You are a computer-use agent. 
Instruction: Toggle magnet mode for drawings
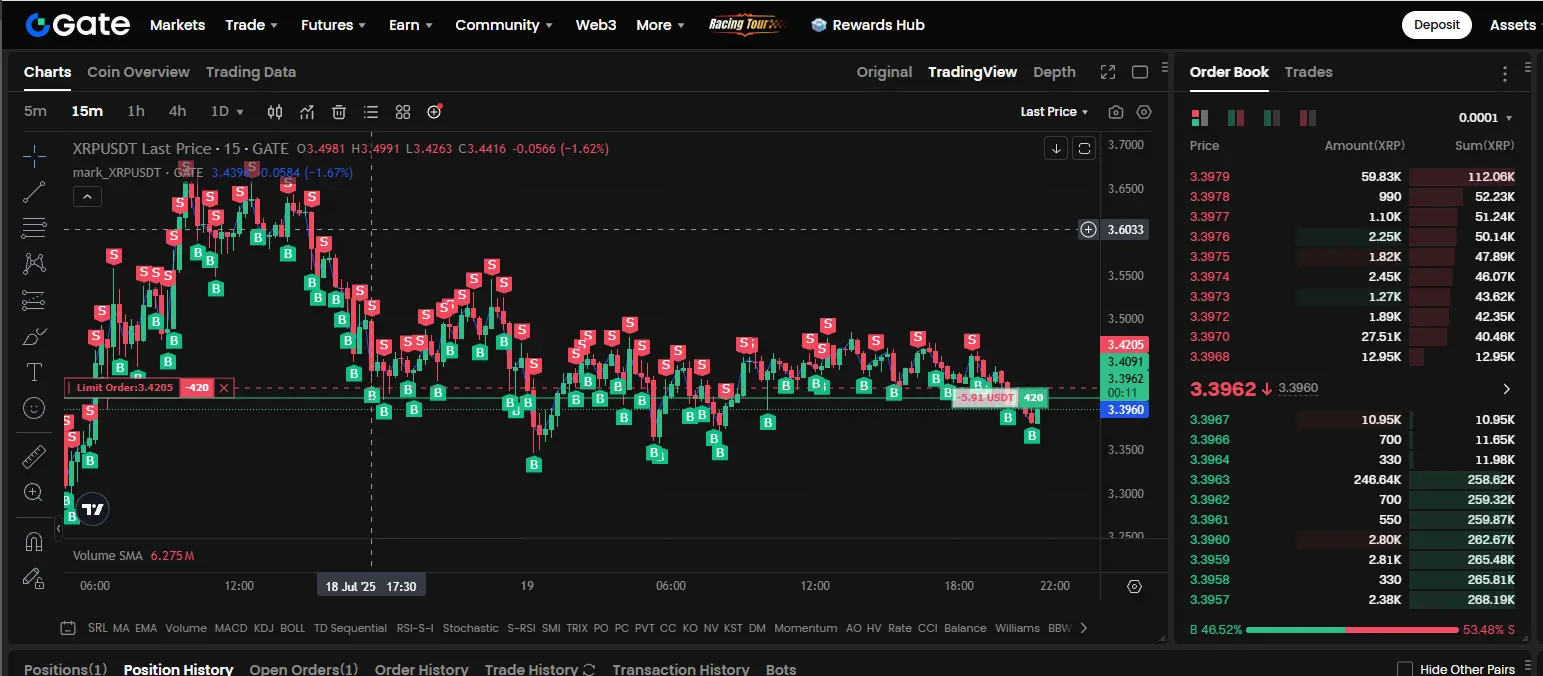click(x=34, y=542)
